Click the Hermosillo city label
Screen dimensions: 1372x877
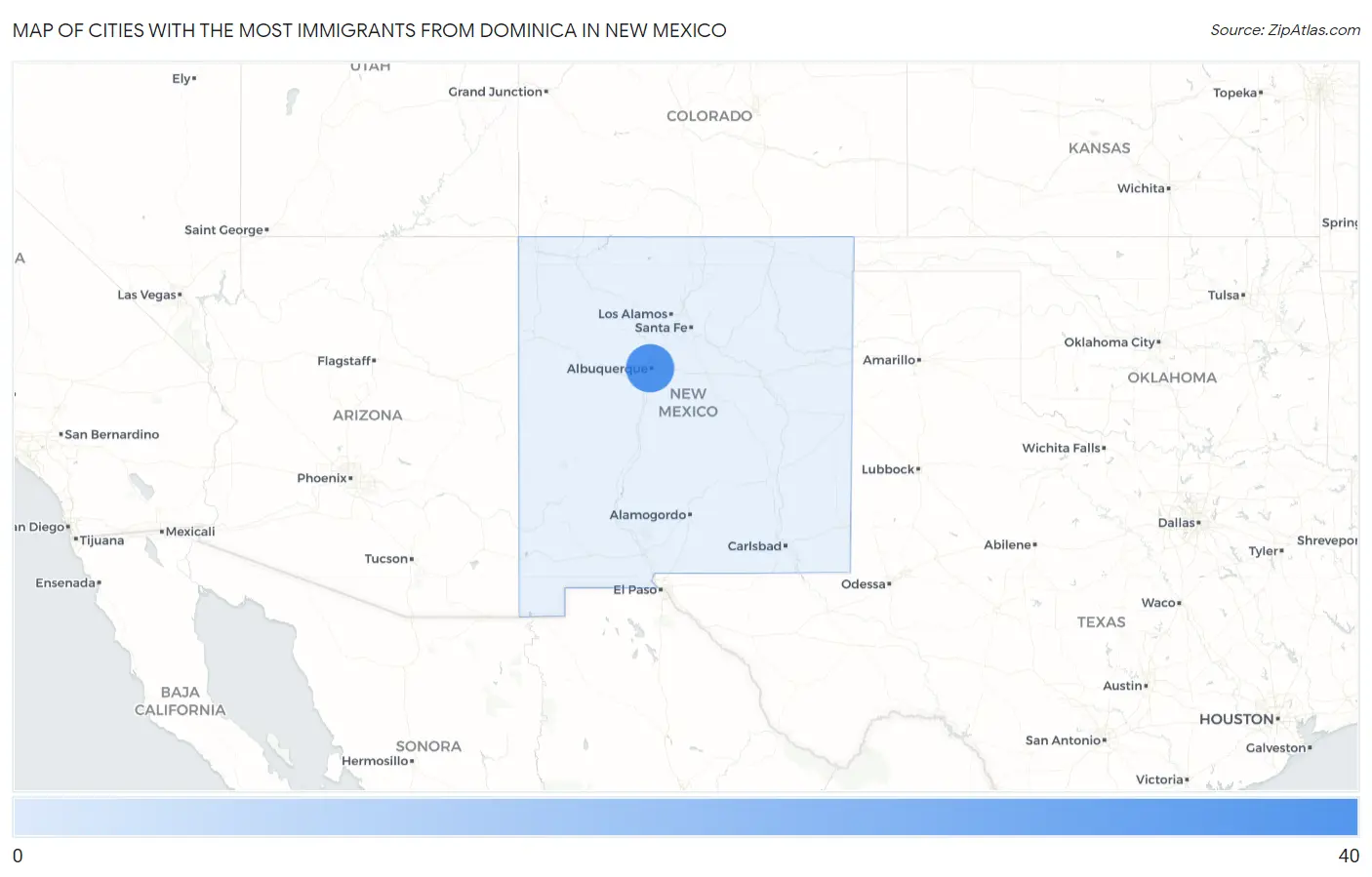(x=376, y=761)
